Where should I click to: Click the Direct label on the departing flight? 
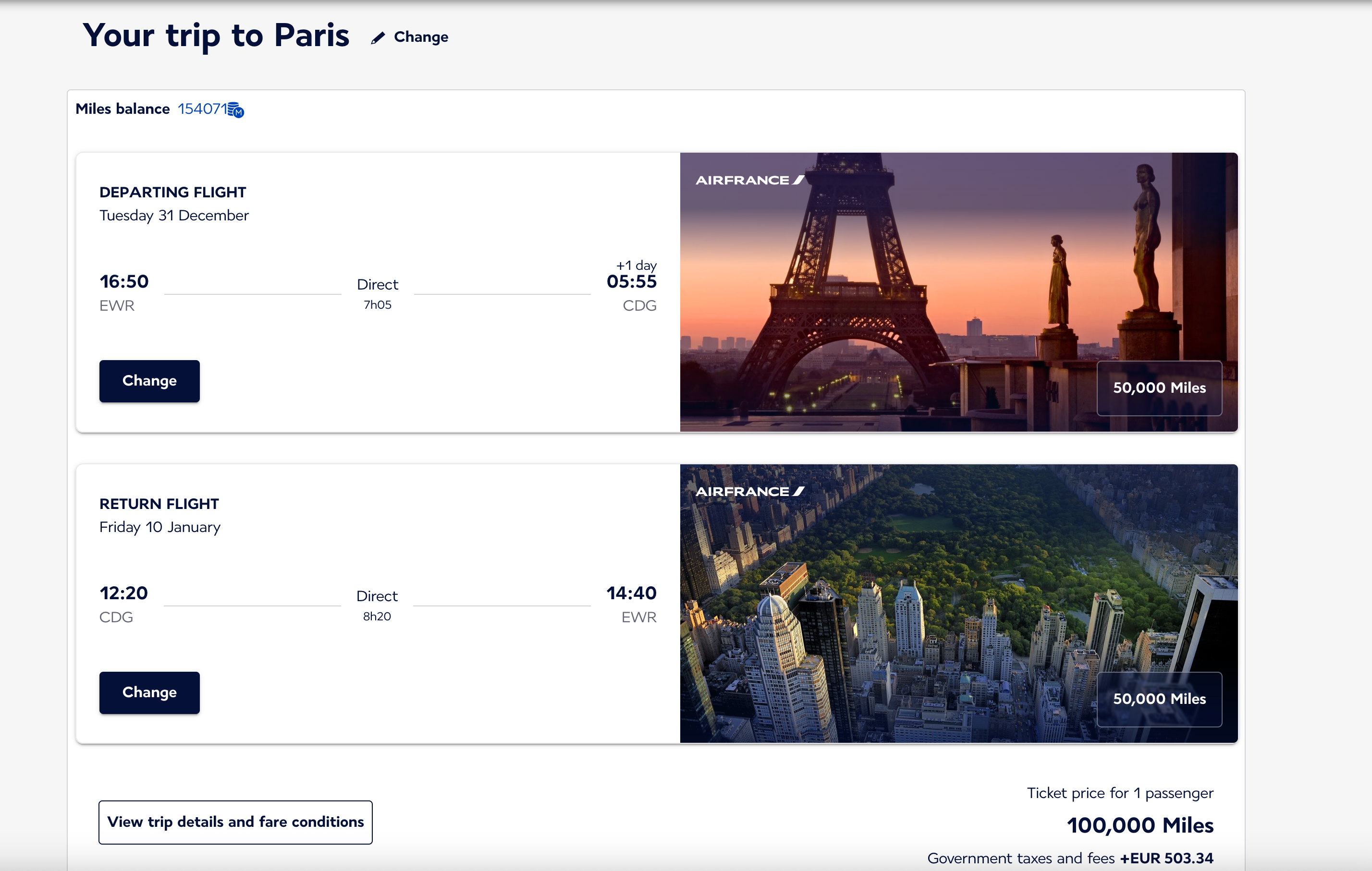coord(377,284)
